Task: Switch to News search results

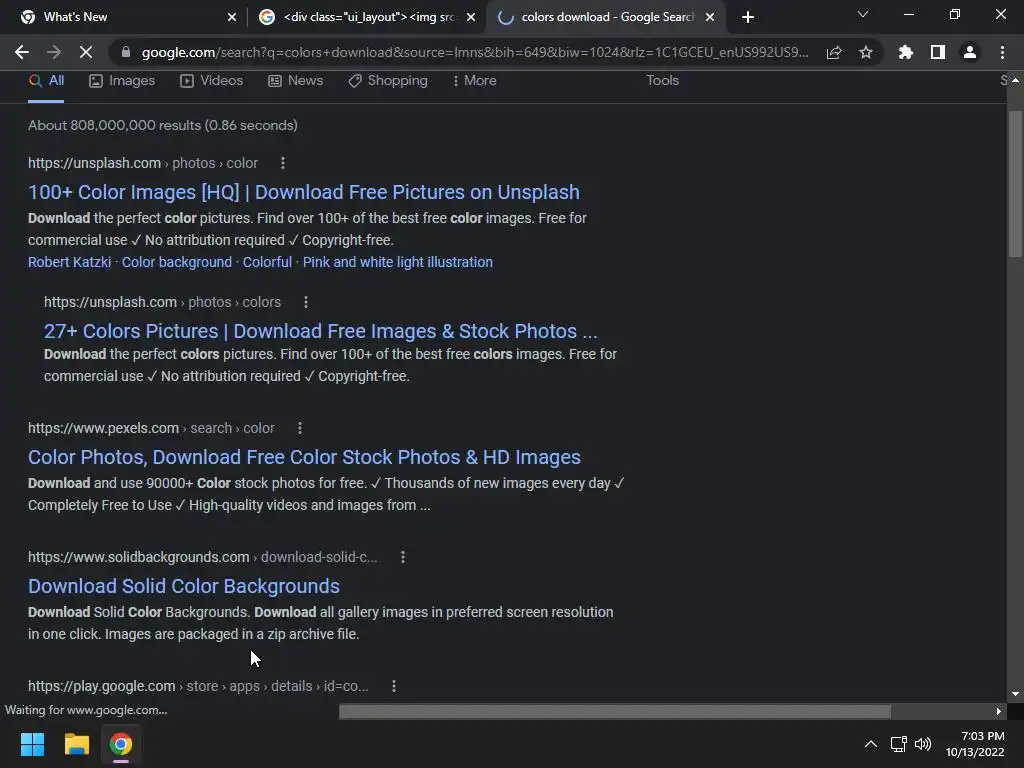Action: (x=296, y=81)
